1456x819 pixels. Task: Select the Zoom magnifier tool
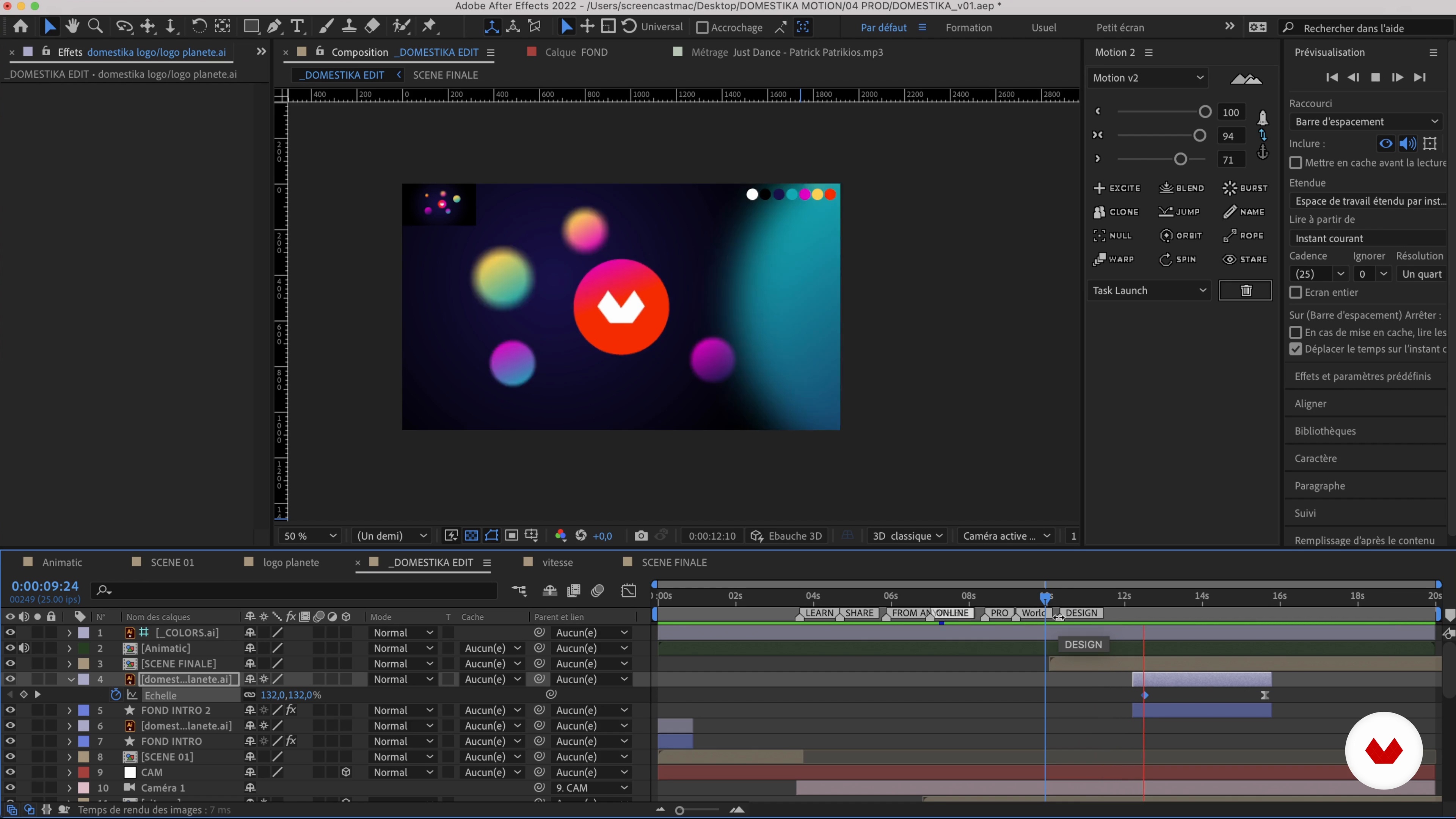96,27
